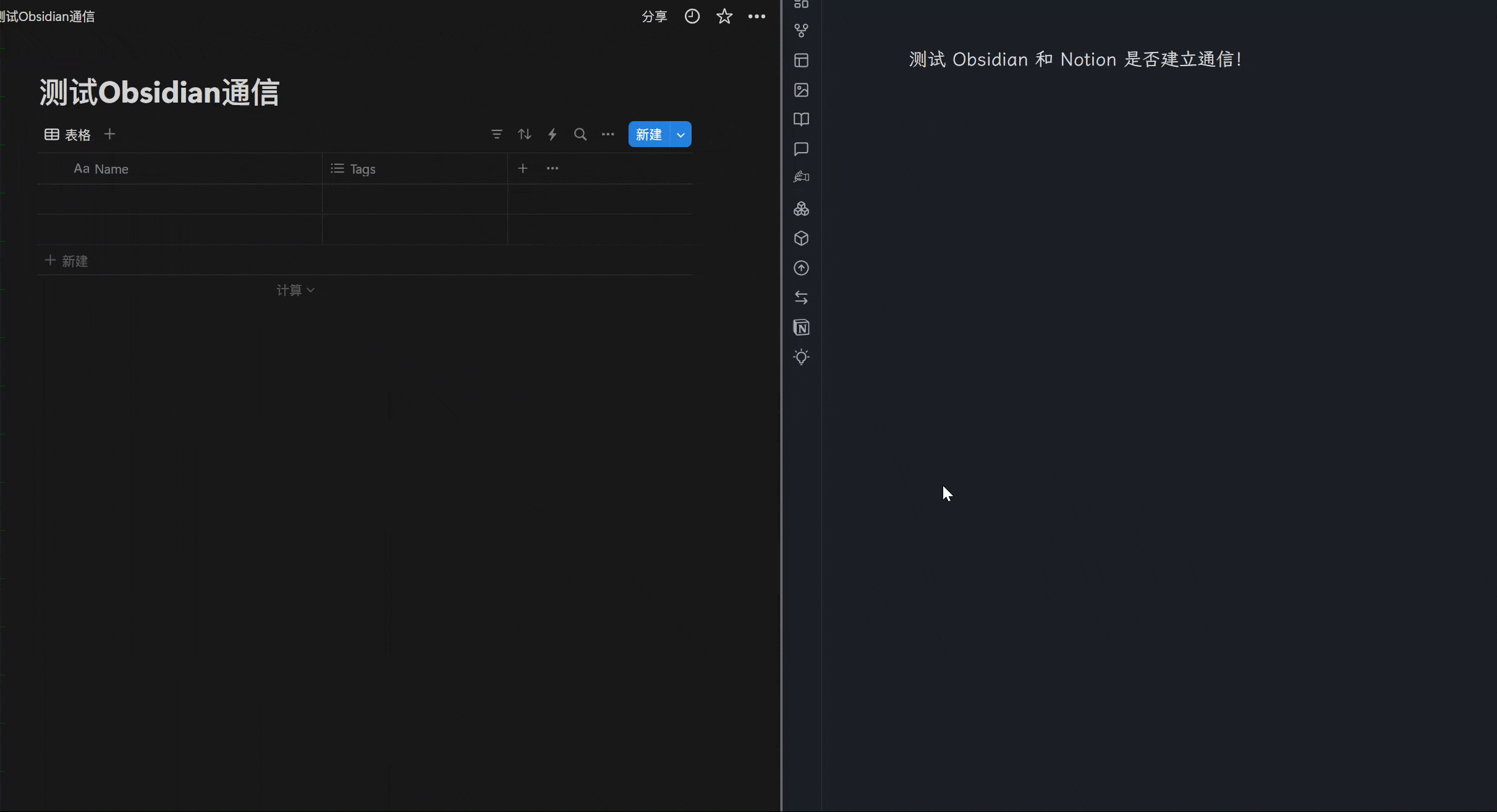Add a new row via + 新建
The height and width of the screenshot is (812, 1497).
coord(67,261)
